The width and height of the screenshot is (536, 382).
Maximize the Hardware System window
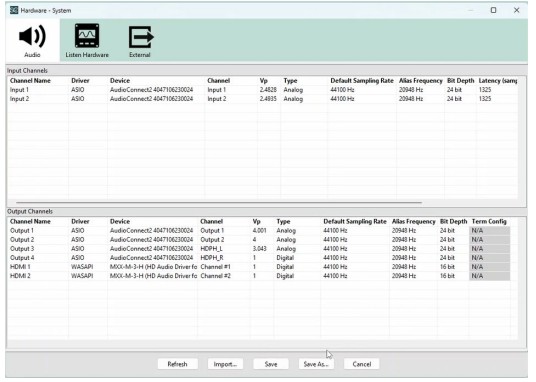pyautogui.click(x=493, y=10)
